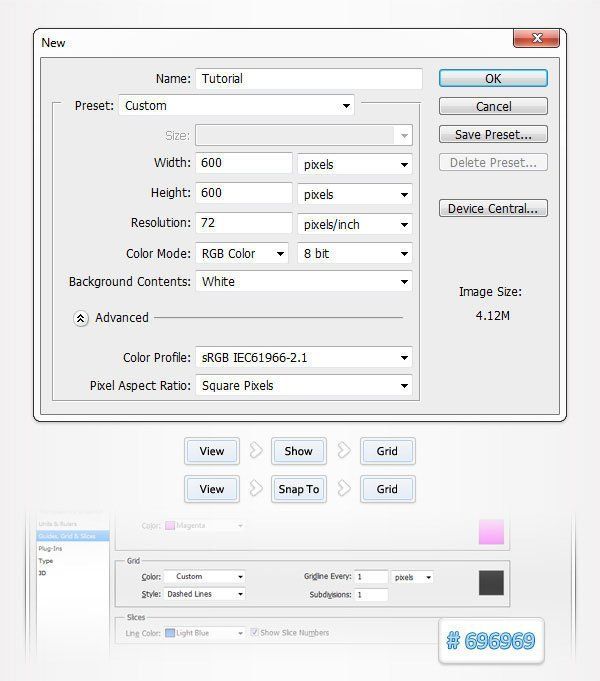Click the pink magenta color swatch

[x=491, y=532]
